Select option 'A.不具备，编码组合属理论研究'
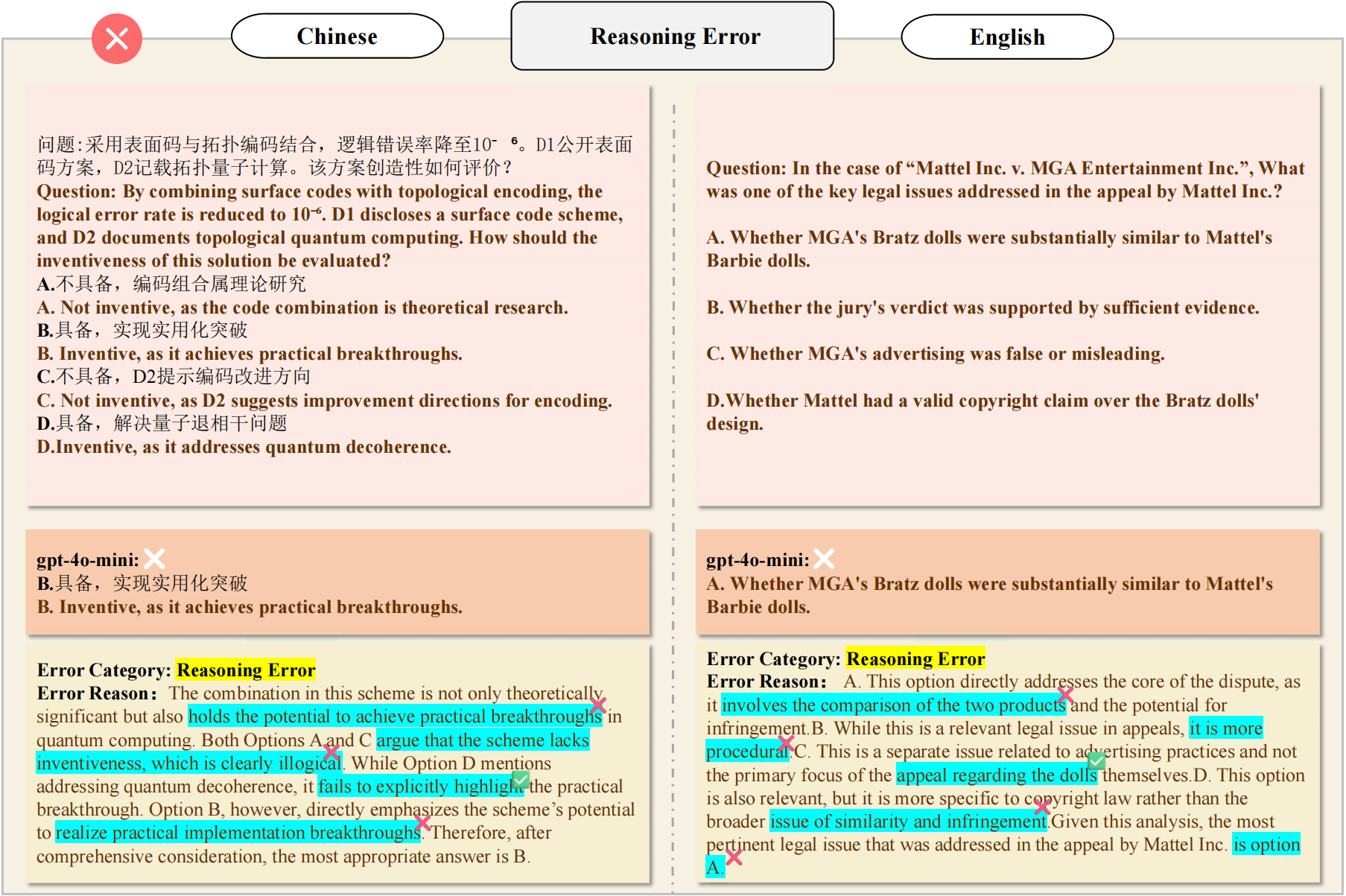1346x896 pixels. click(171, 284)
